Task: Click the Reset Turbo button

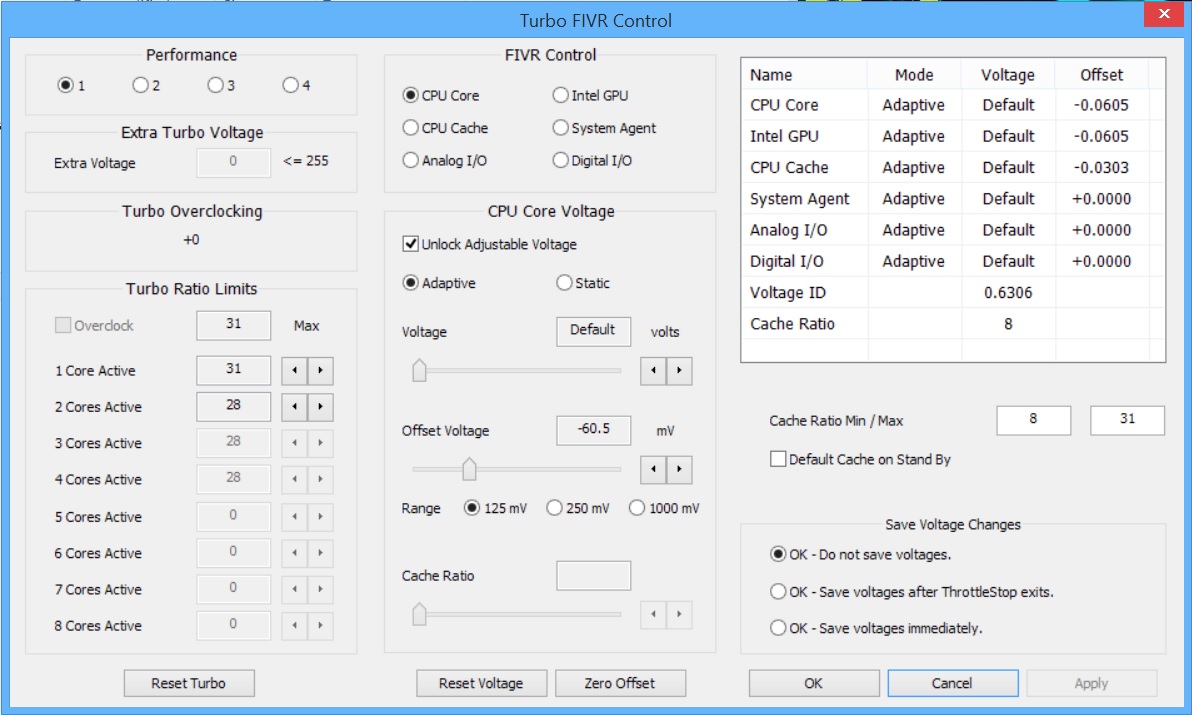Action: 189,683
